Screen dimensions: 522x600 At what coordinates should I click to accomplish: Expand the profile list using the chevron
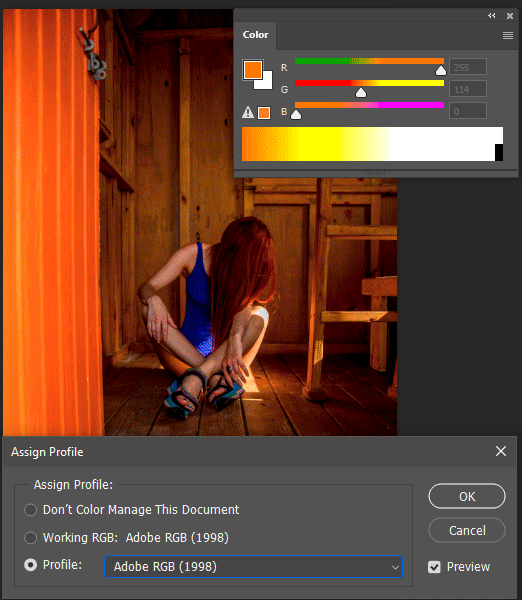point(395,567)
